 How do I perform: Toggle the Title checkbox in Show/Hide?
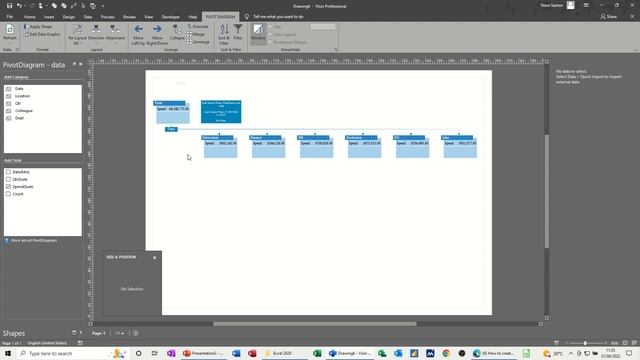pyautogui.click(x=270, y=27)
